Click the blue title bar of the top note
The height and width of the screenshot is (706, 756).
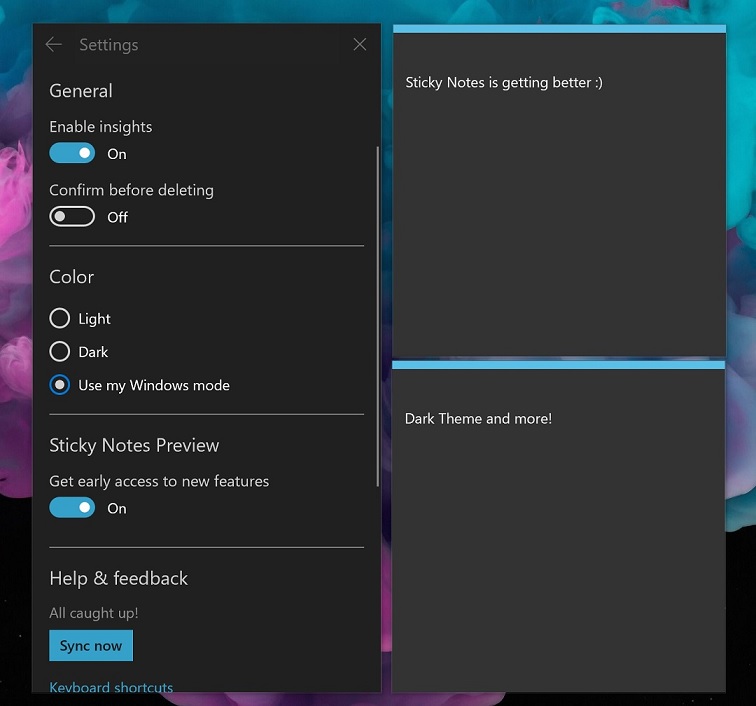click(558, 29)
